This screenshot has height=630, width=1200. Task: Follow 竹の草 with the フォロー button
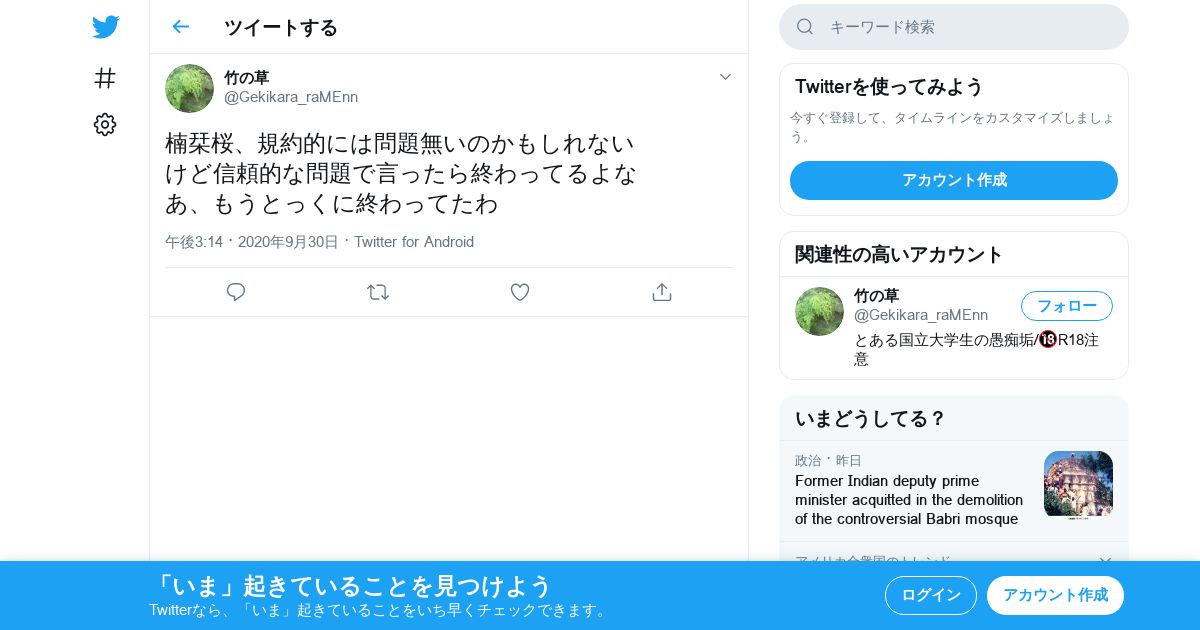pos(1067,306)
